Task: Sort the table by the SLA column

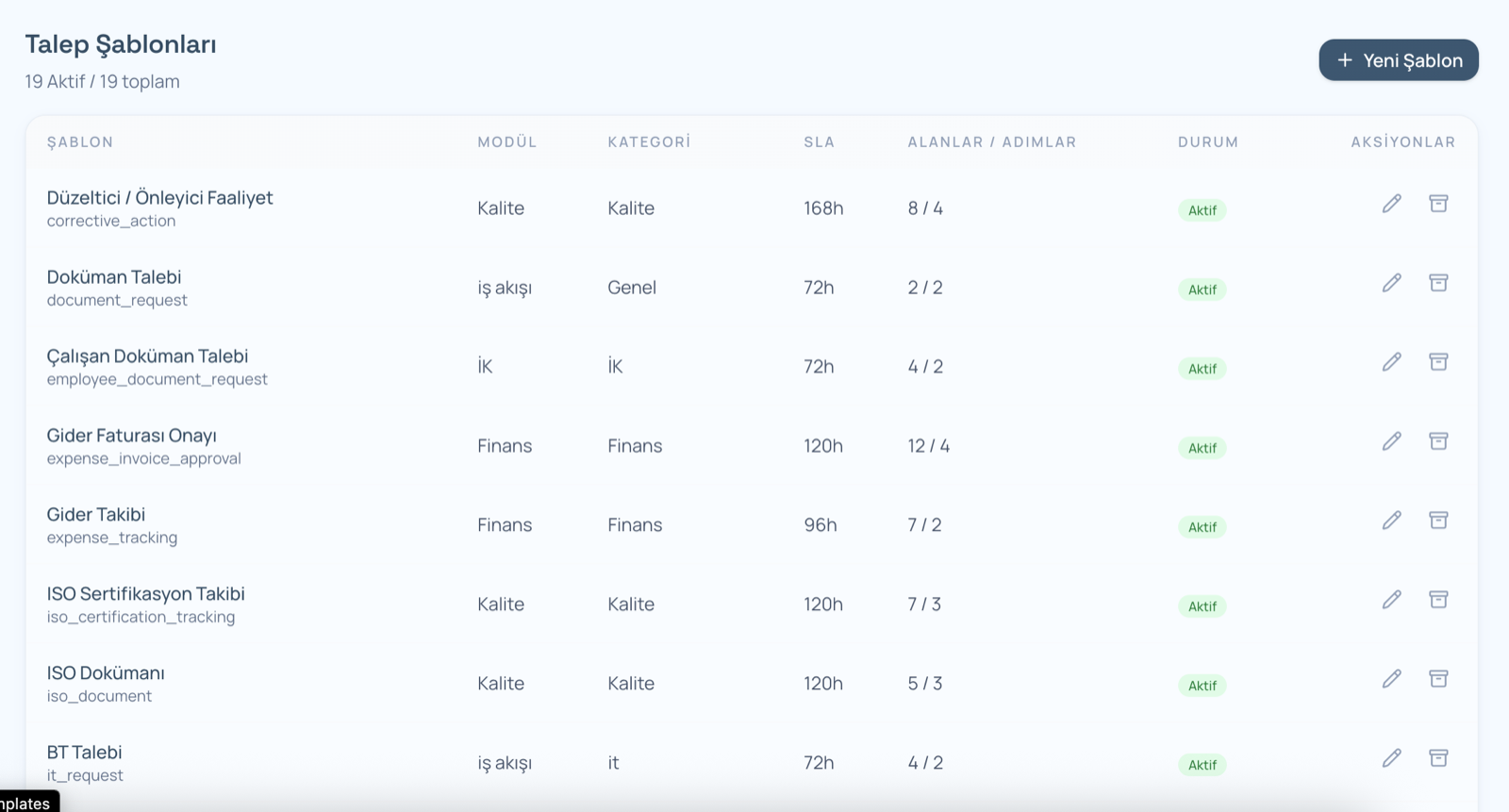Action: [x=819, y=142]
